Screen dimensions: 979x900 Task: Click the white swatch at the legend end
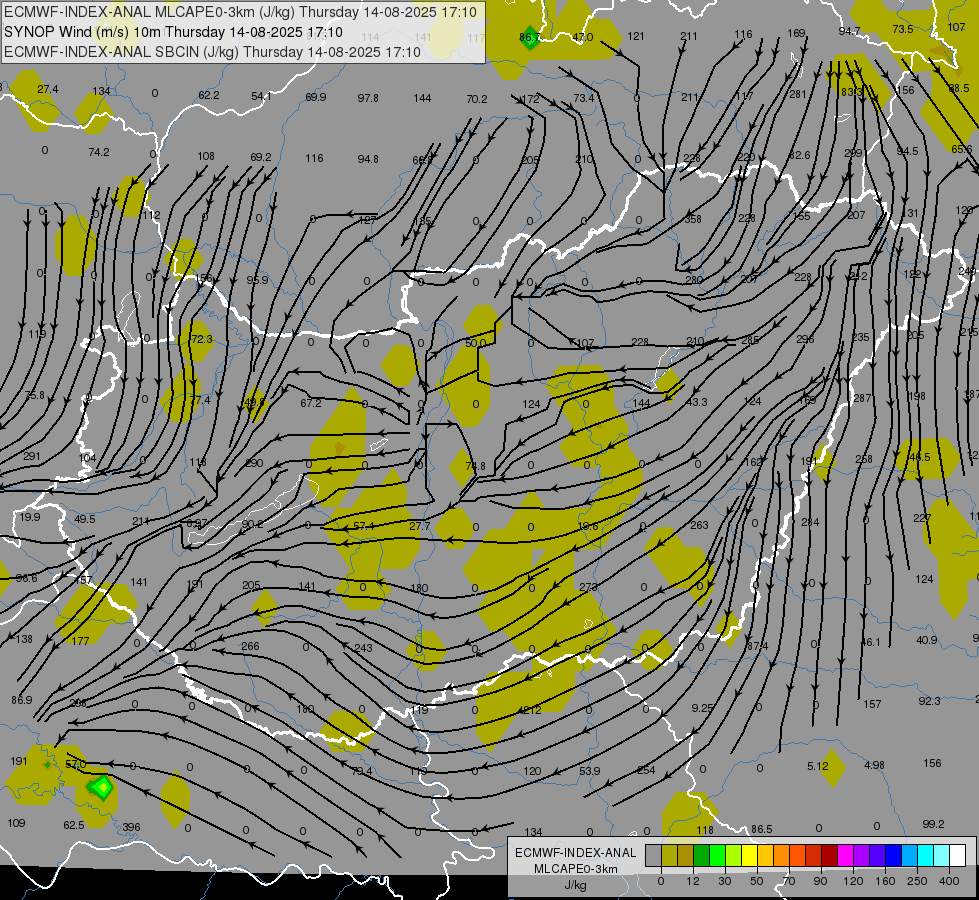point(957,855)
